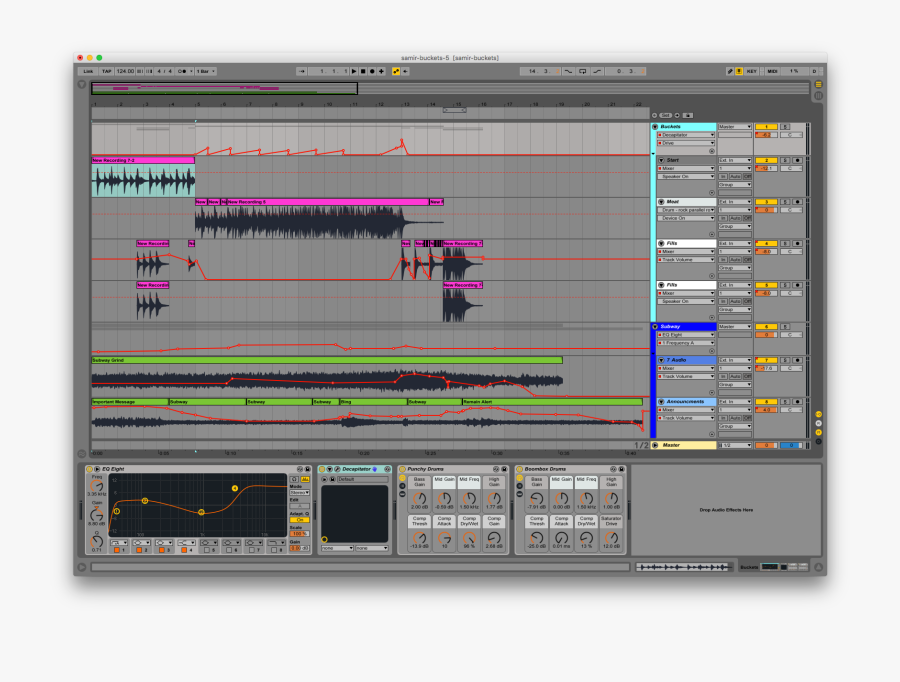The width and height of the screenshot is (900, 682).
Task: Click the Punchy Drums Bass Gain knob
Action: [x=420, y=498]
